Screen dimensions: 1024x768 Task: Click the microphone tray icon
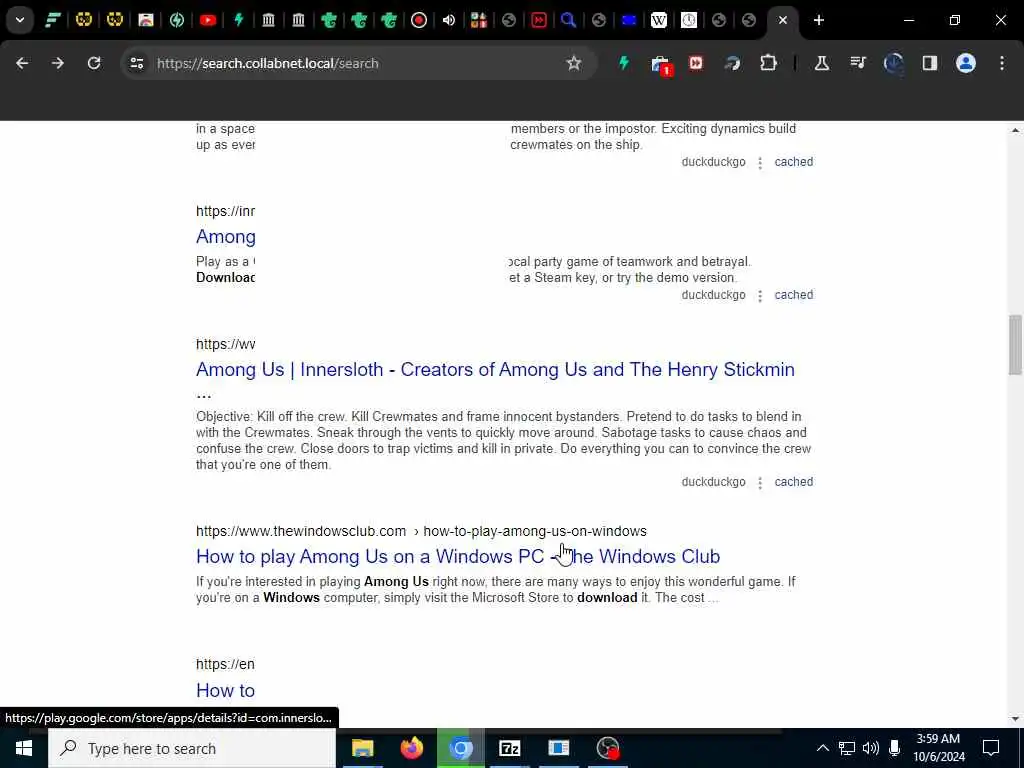[x=895, y=748]
